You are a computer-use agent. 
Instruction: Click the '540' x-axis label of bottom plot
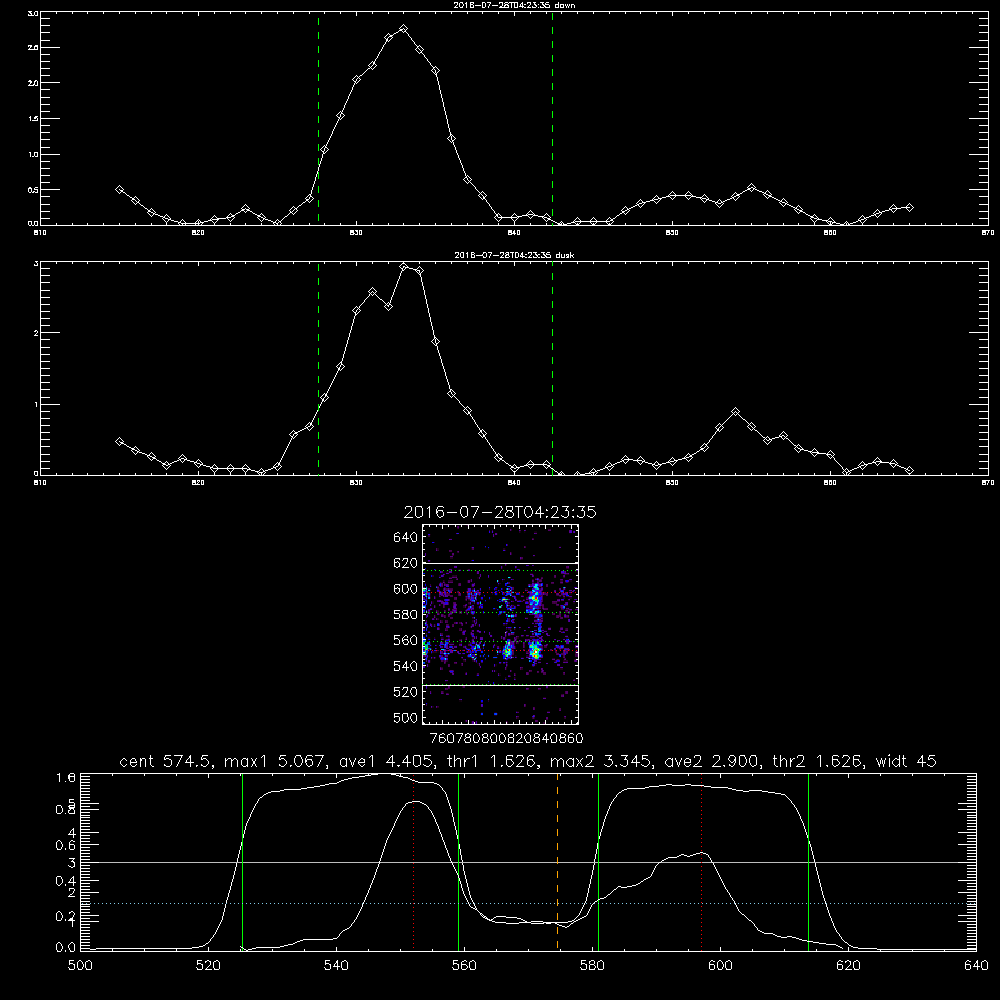tap(336, 966)
